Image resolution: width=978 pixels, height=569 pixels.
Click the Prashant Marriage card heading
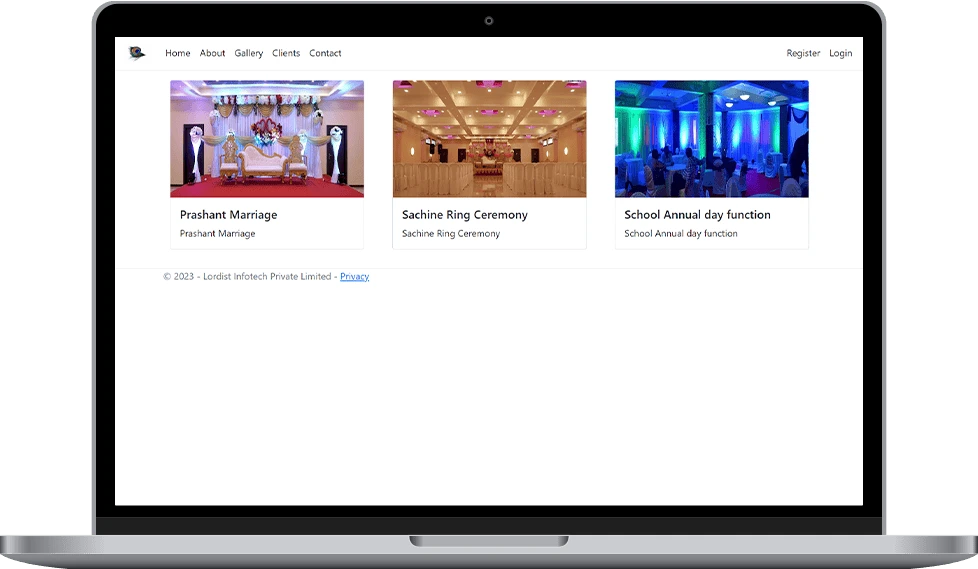pos(229,215)
